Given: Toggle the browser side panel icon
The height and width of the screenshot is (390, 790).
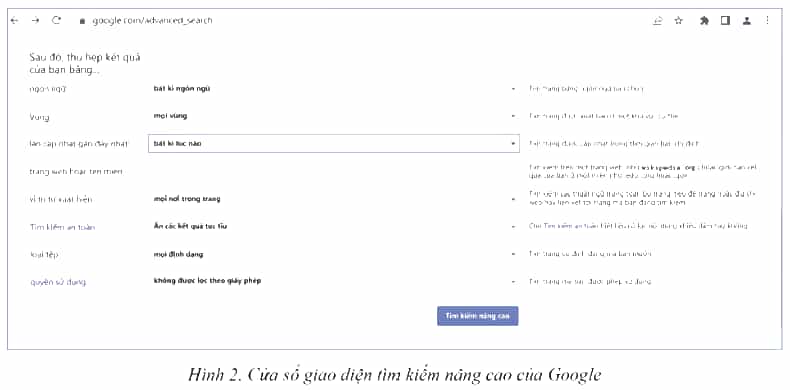Looking at the screenshot, I should (x=725, y=21).
